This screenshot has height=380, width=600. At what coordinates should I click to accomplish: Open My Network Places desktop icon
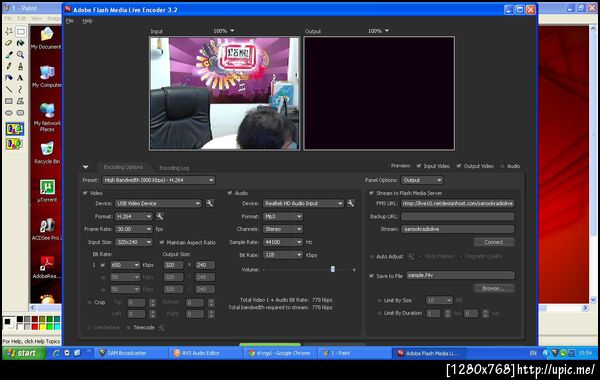[x=47, y=117]
